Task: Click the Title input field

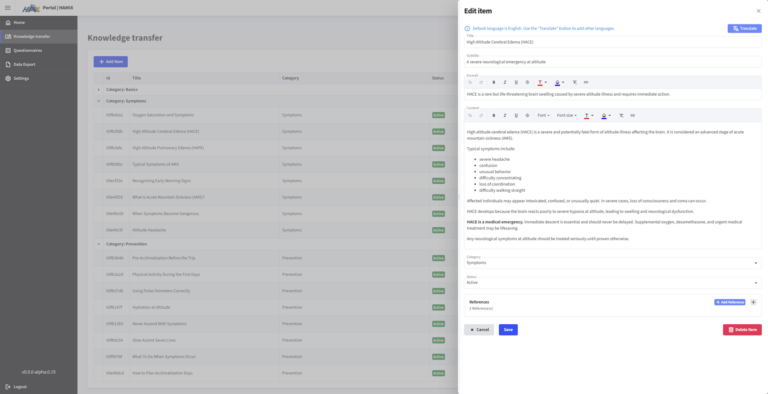Action: coord(613,42)
